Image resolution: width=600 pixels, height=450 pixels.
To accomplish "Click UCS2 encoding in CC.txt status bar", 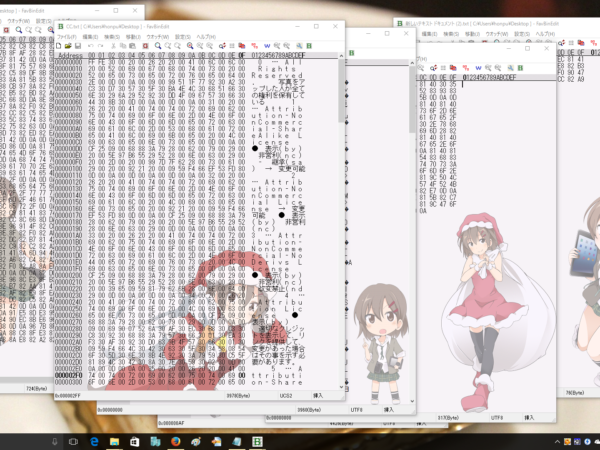I will tap(286, 396).
